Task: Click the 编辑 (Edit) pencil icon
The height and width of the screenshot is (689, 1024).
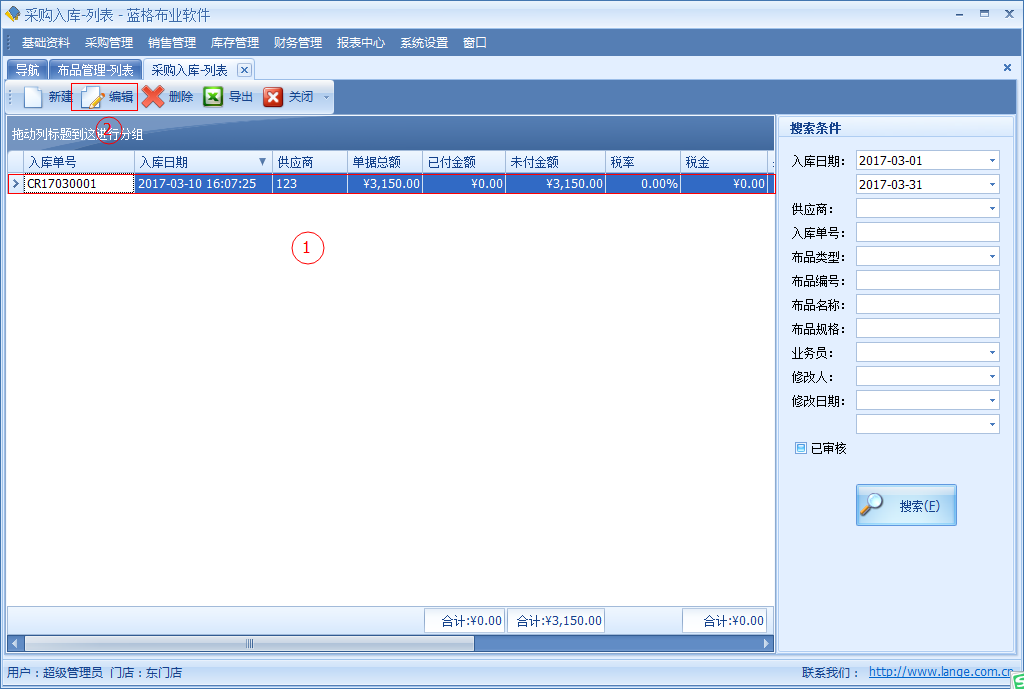Action: 93,97
